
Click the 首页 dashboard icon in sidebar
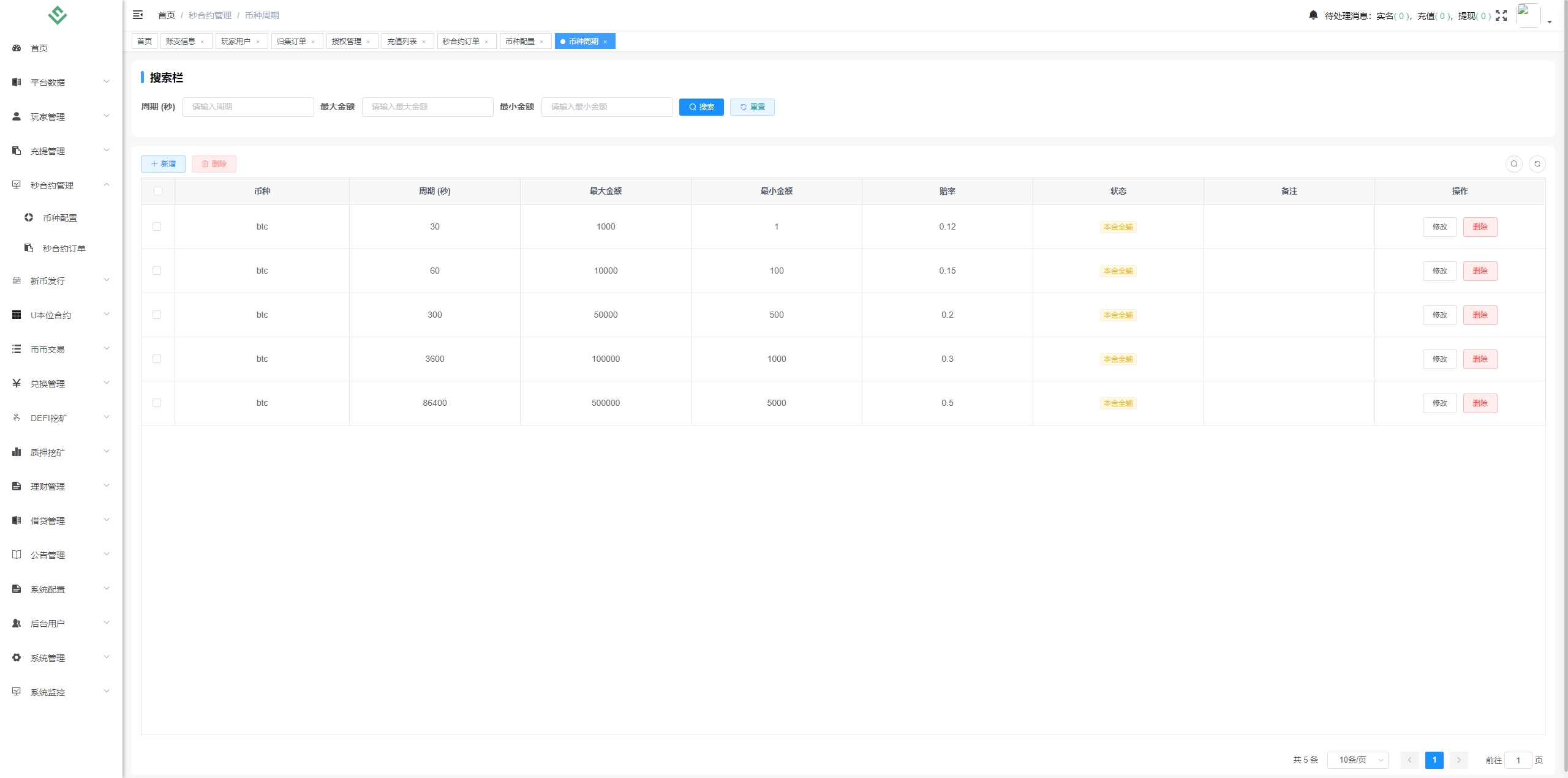pyautogui.click(x=17, y=48)
